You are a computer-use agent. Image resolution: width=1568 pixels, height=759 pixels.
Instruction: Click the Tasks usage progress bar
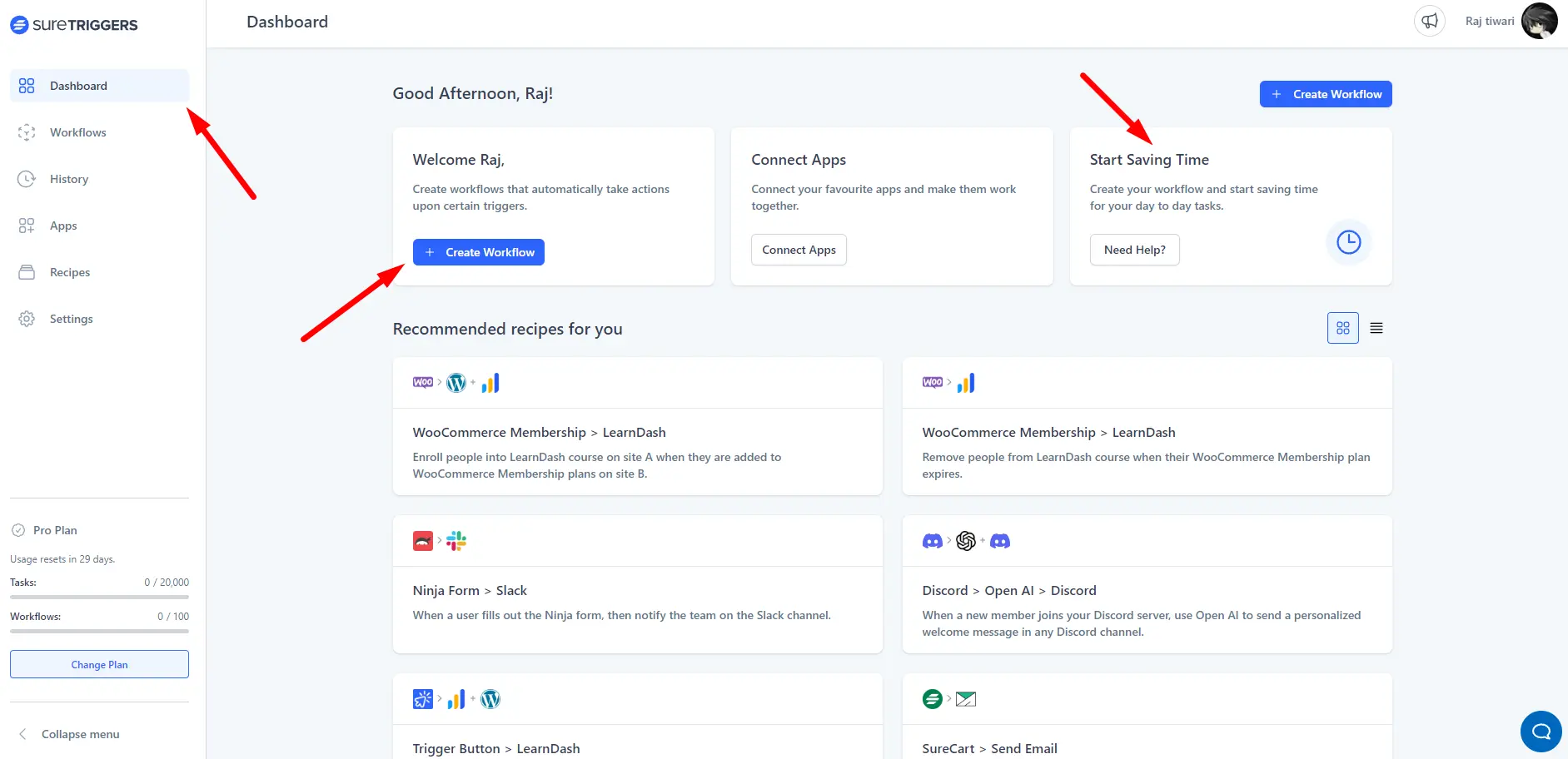click(99, 597)
